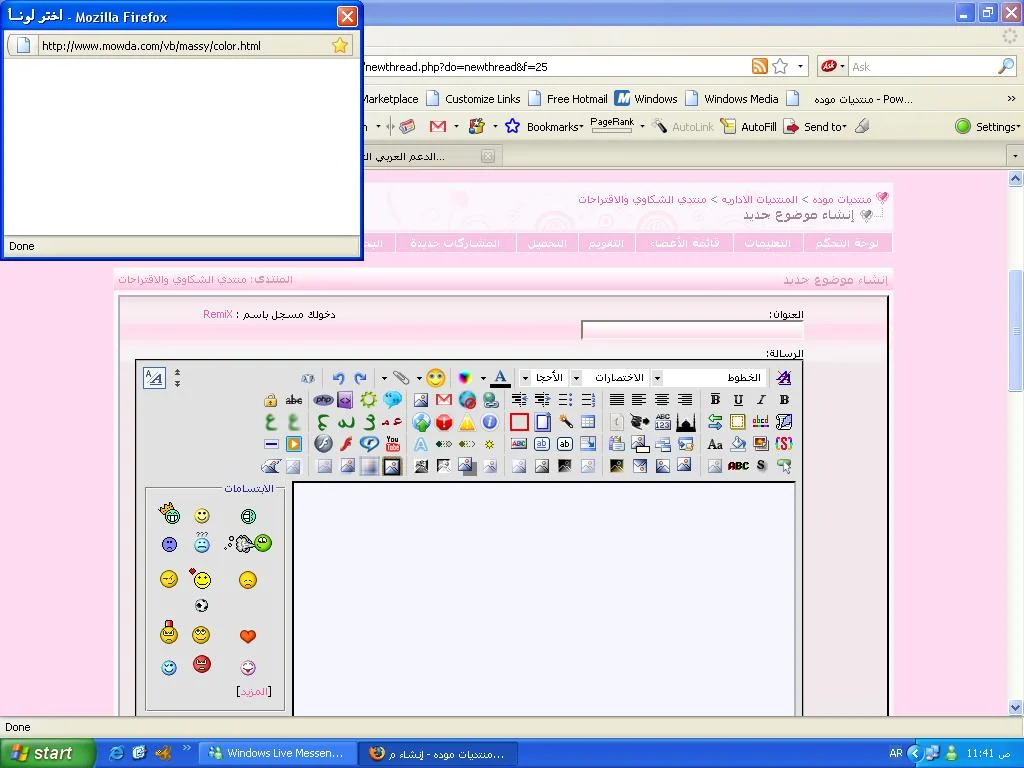The image size is (1024, 768).
Task: Open the الخطوط fonts dropdown
Action: click(x=717, y=378)
